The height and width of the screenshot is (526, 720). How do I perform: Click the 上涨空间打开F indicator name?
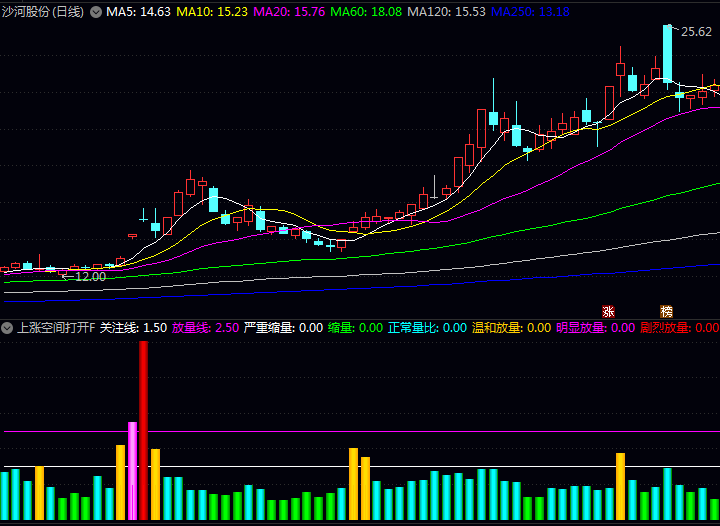tap(56, 328)
